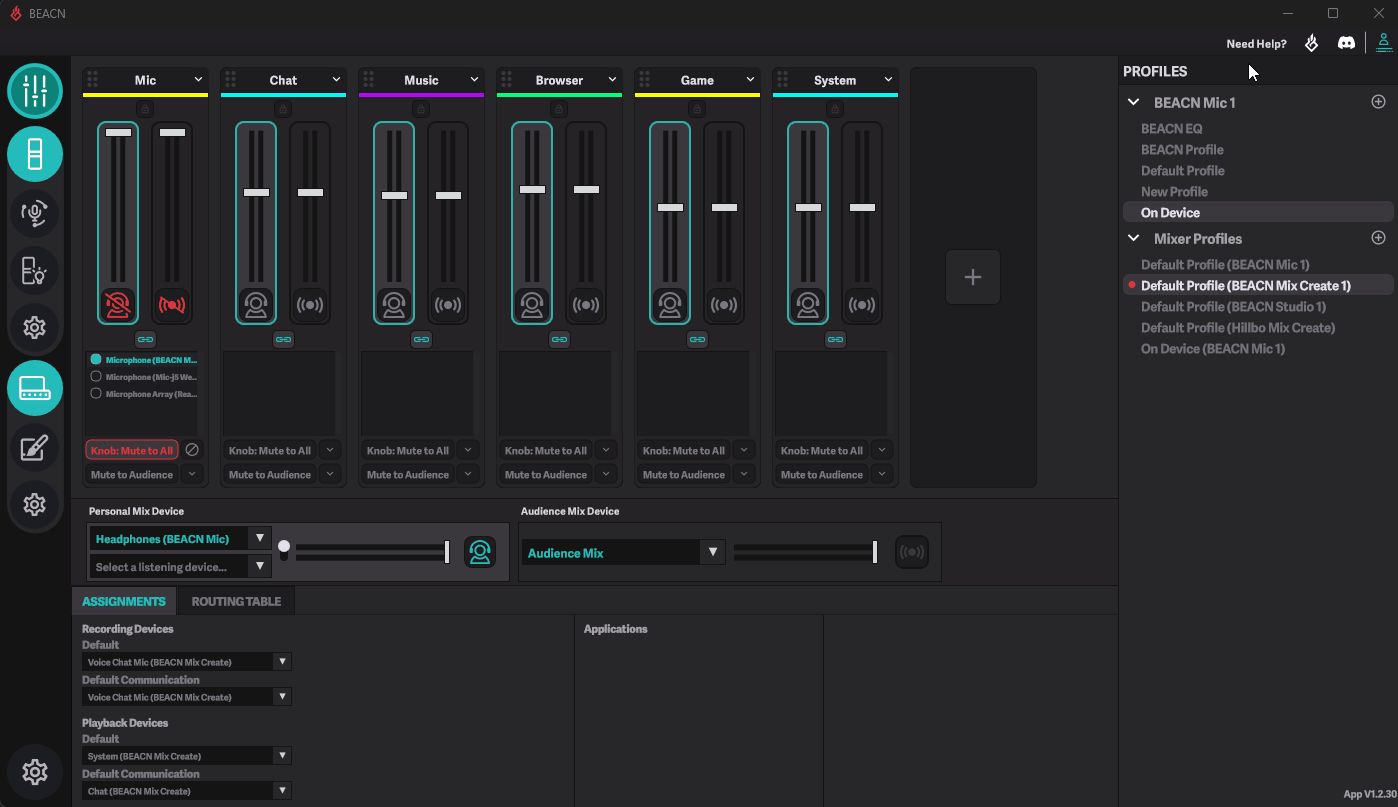This screenshot has width=1398, height=807.
Task: Grab the System channel drag handle
Action: (783, 79)
